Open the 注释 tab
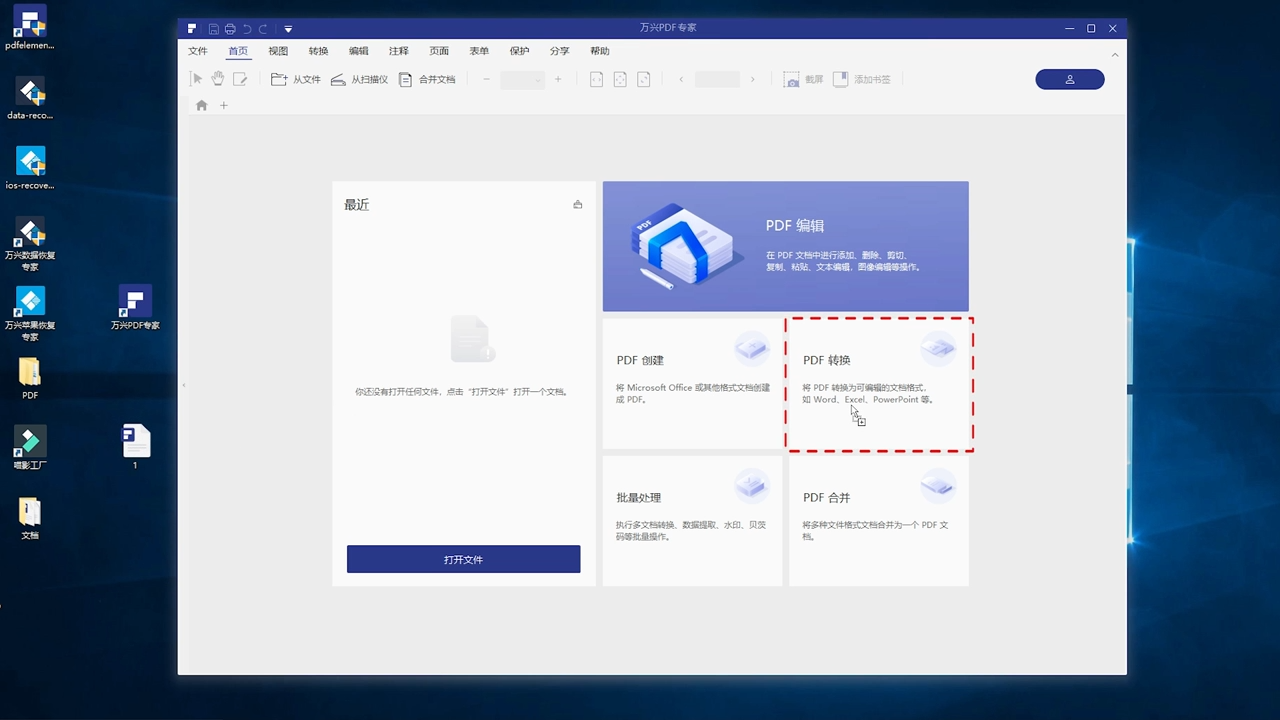Screen dimensions: 1280x720 398,51
